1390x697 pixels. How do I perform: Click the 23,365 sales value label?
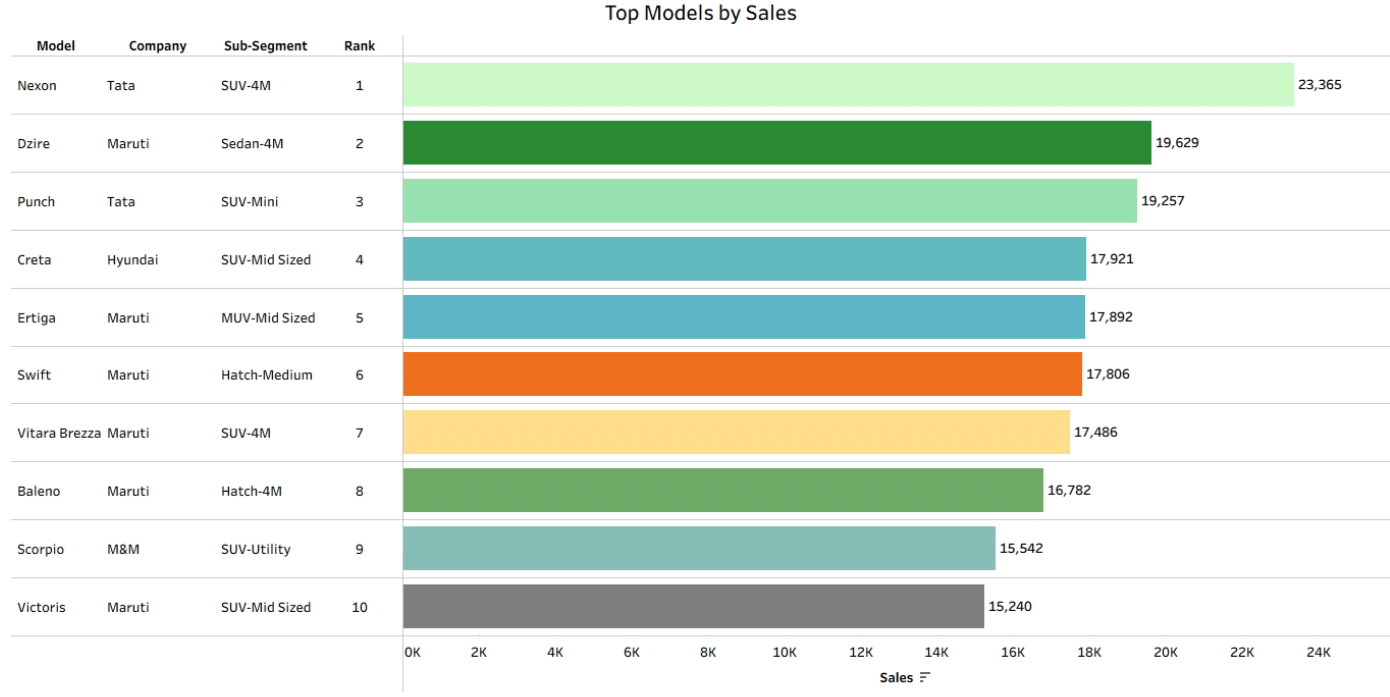[x=1319, y=85]
